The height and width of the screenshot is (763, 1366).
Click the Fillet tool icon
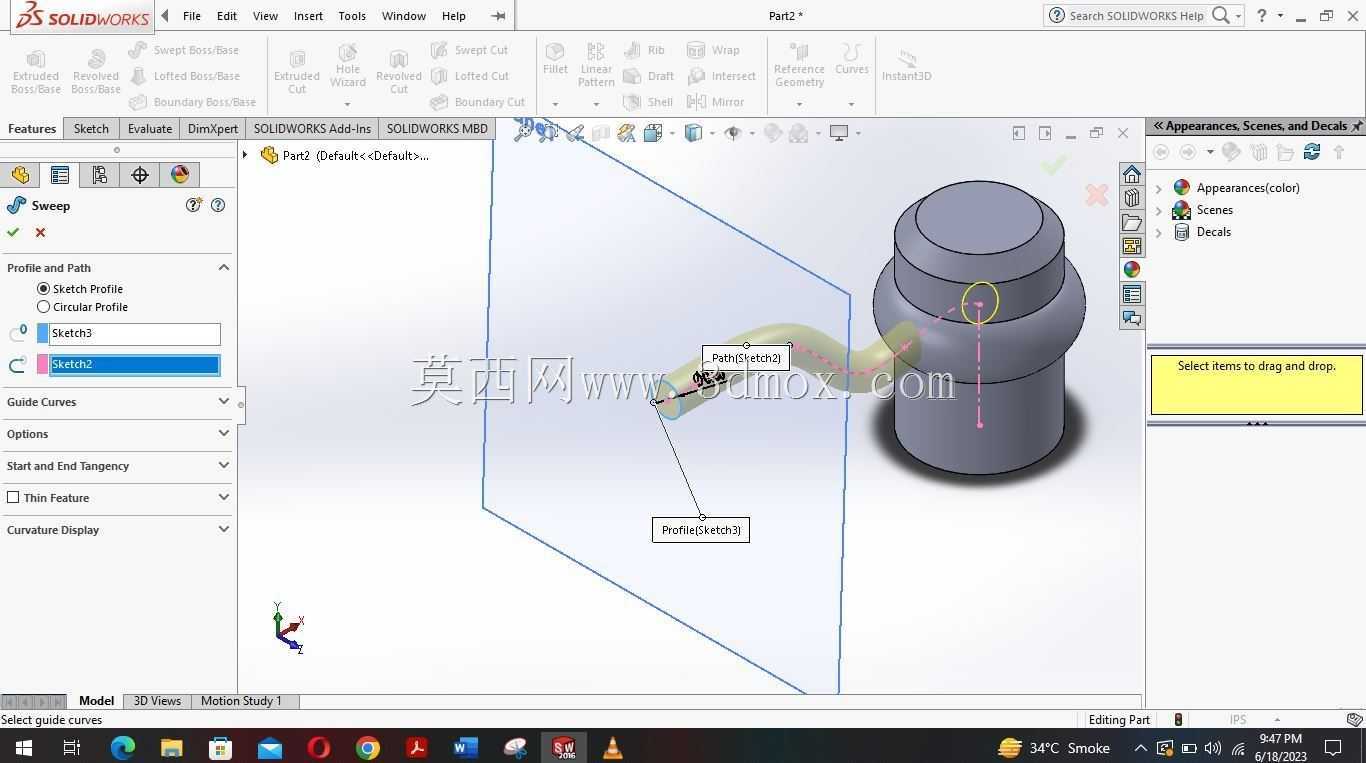click(x=555, y=58)
